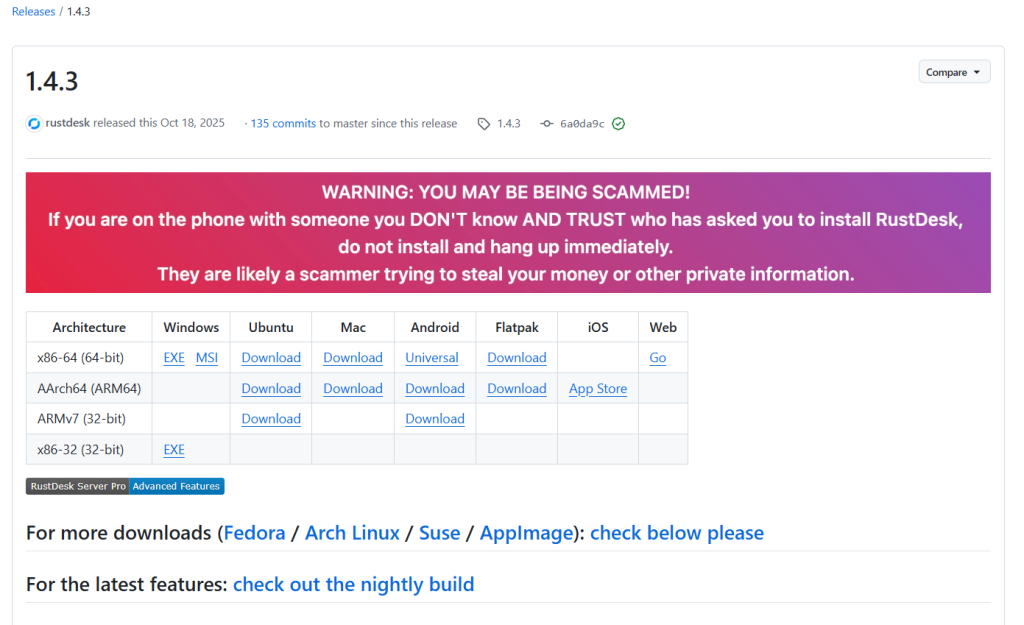Check out the nightly build link
The height and width of the screenshot is (625, 1024).
tap(353, 584)
